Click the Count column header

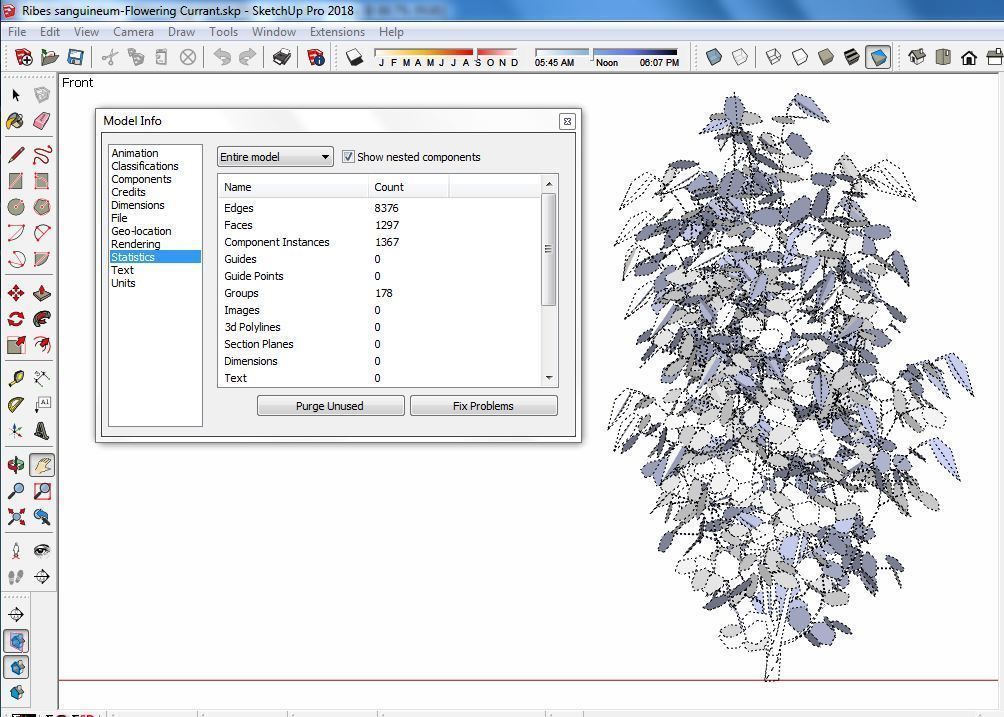[409, 187]
